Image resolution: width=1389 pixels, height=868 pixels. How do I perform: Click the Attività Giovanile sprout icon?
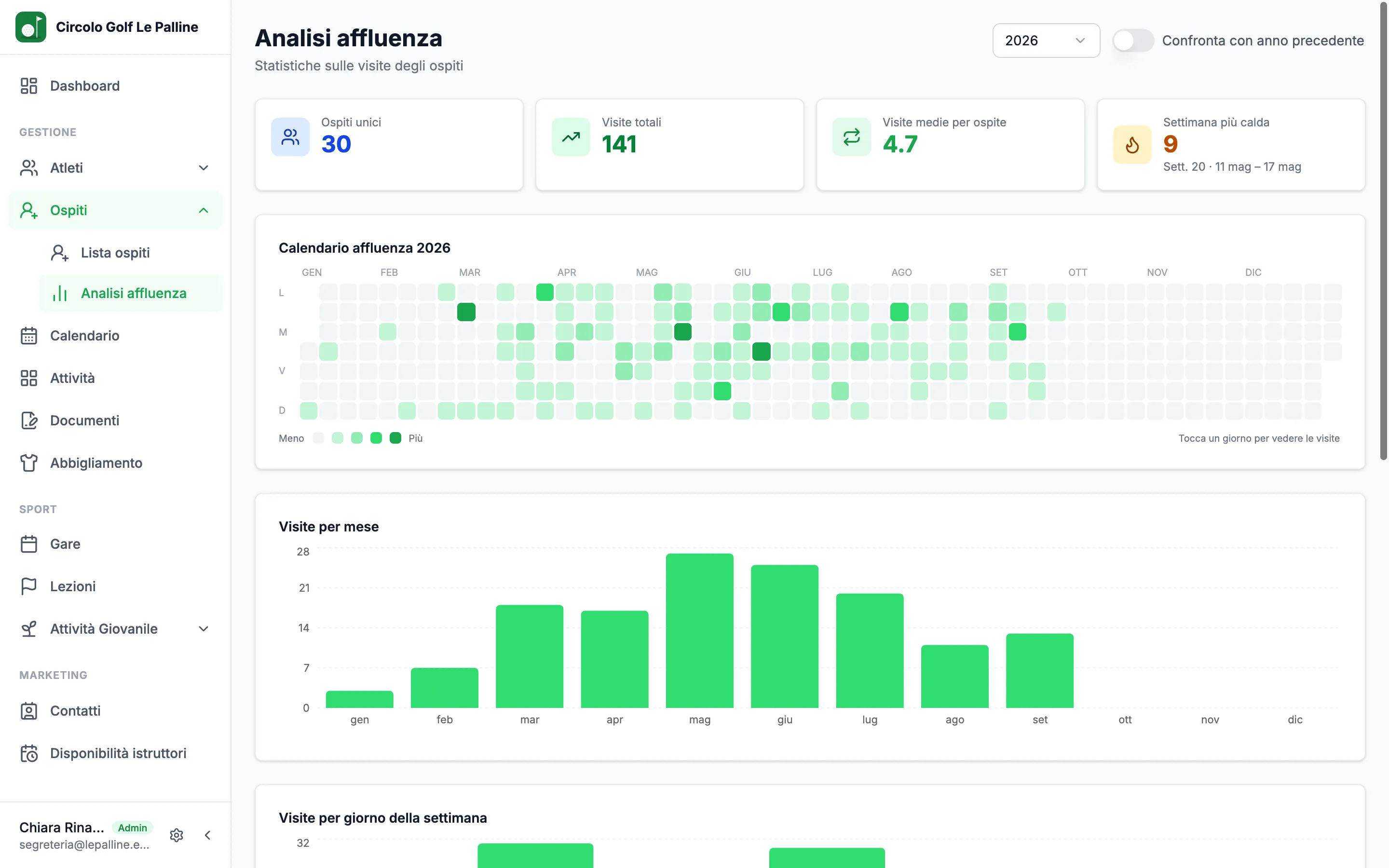29,629
